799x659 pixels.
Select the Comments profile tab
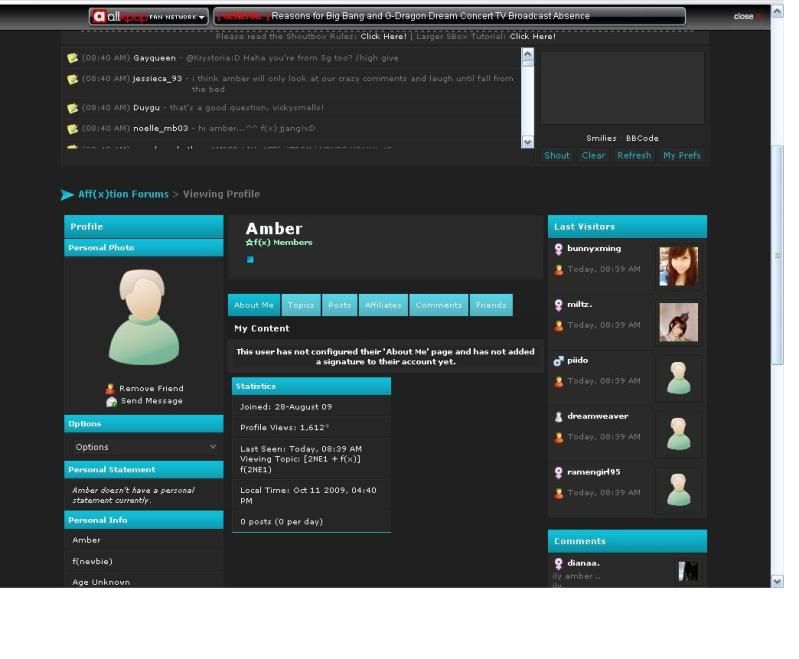(x=438, y=305)
